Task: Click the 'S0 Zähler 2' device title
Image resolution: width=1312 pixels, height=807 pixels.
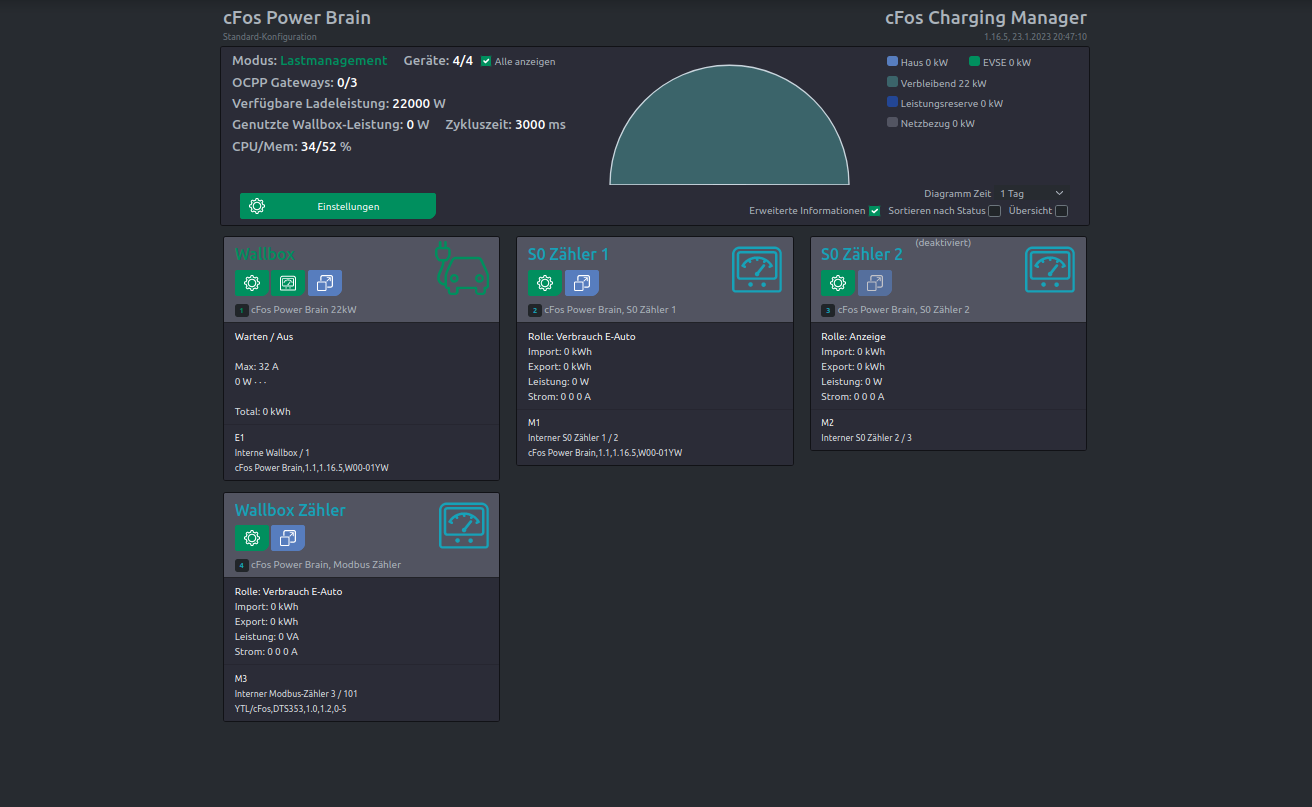Action: [x=862, y=254]
